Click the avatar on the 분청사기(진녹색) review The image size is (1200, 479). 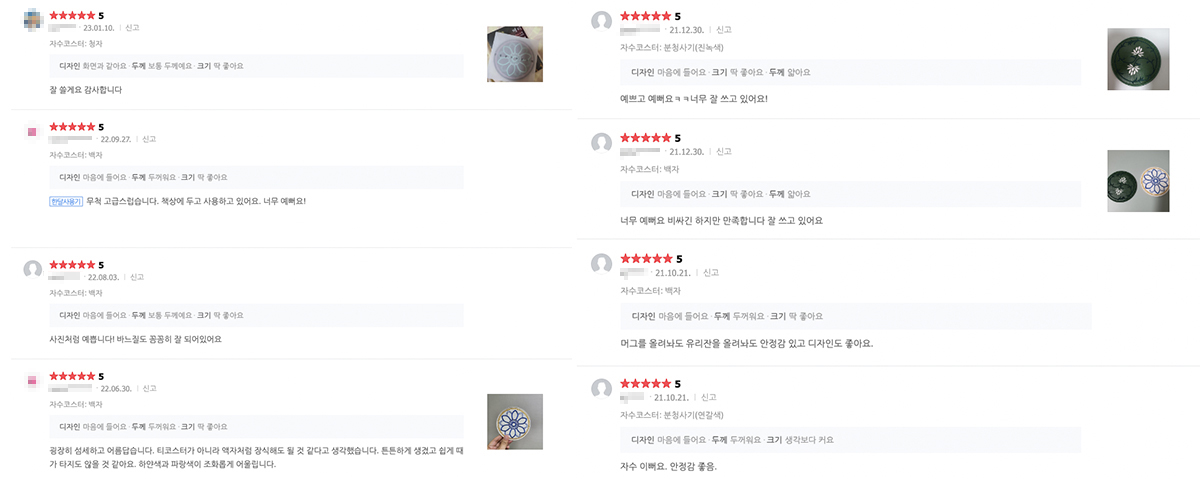click(601, 21)
